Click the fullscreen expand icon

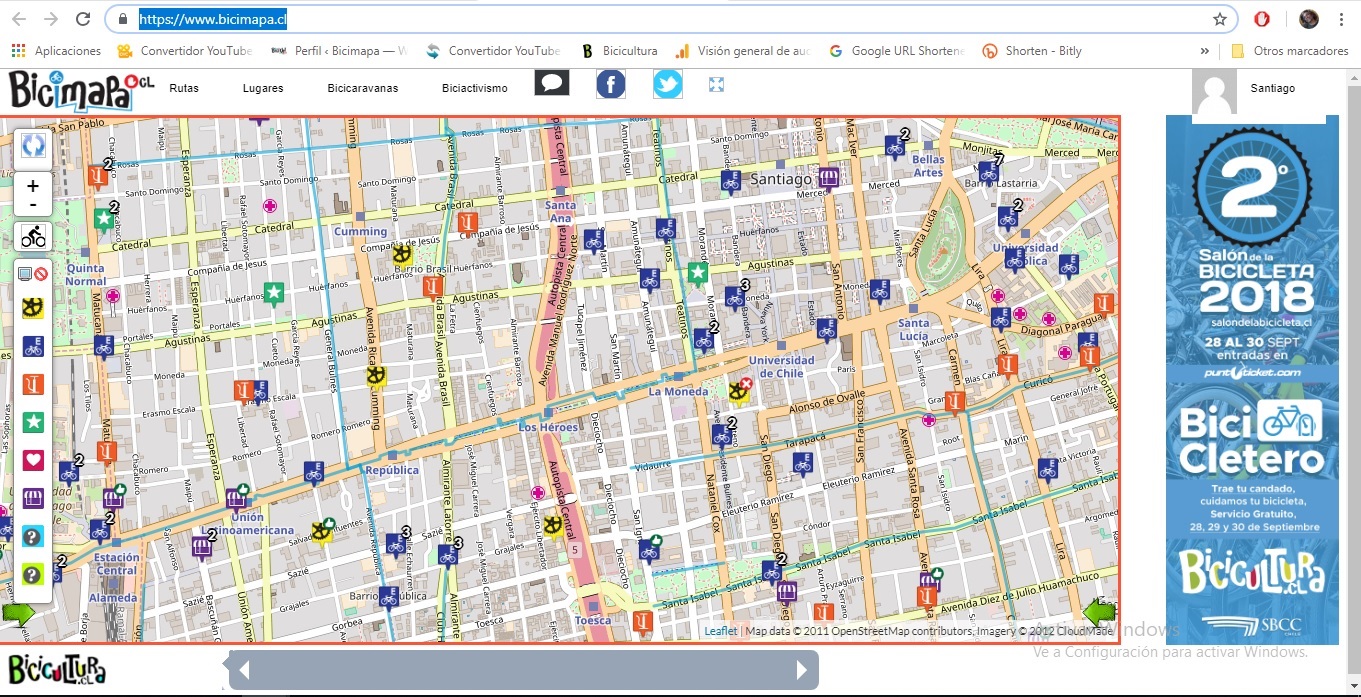[x=716, y=85]
